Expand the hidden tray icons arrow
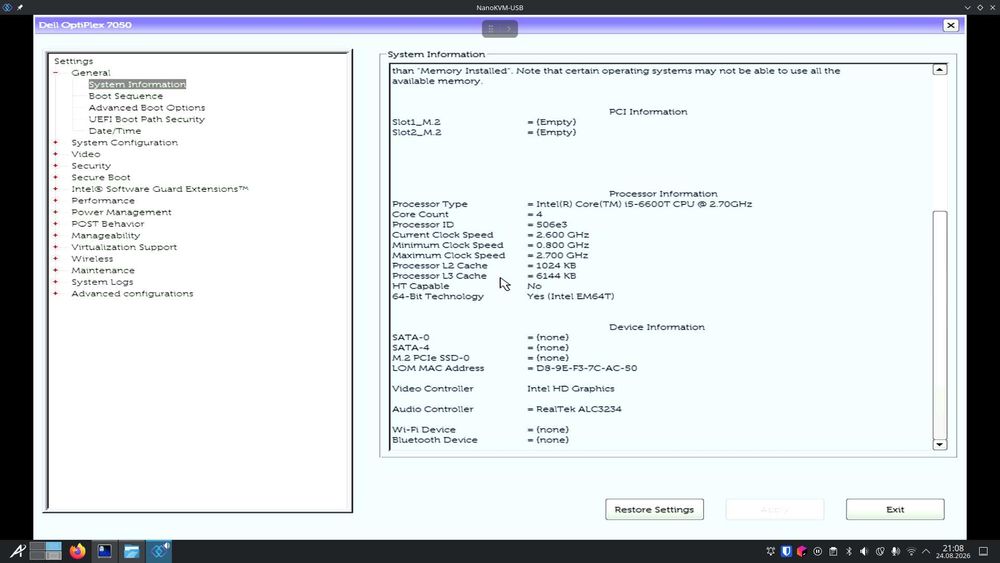The image size is (1000, 563). [926, 552]
